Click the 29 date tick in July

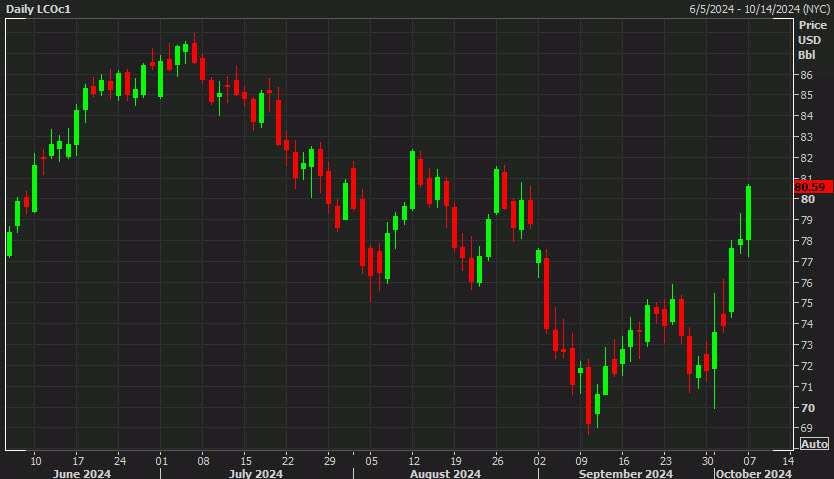330,461
